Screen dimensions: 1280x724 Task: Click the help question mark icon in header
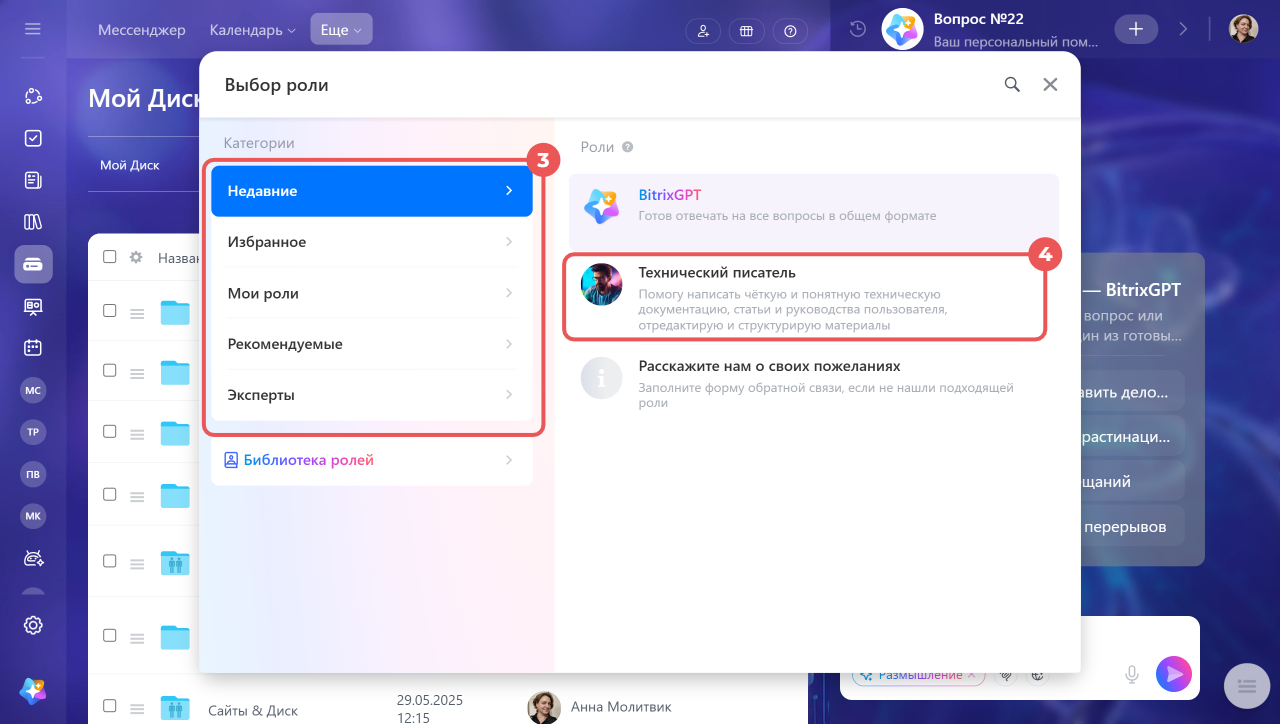[x=790, y=31]
